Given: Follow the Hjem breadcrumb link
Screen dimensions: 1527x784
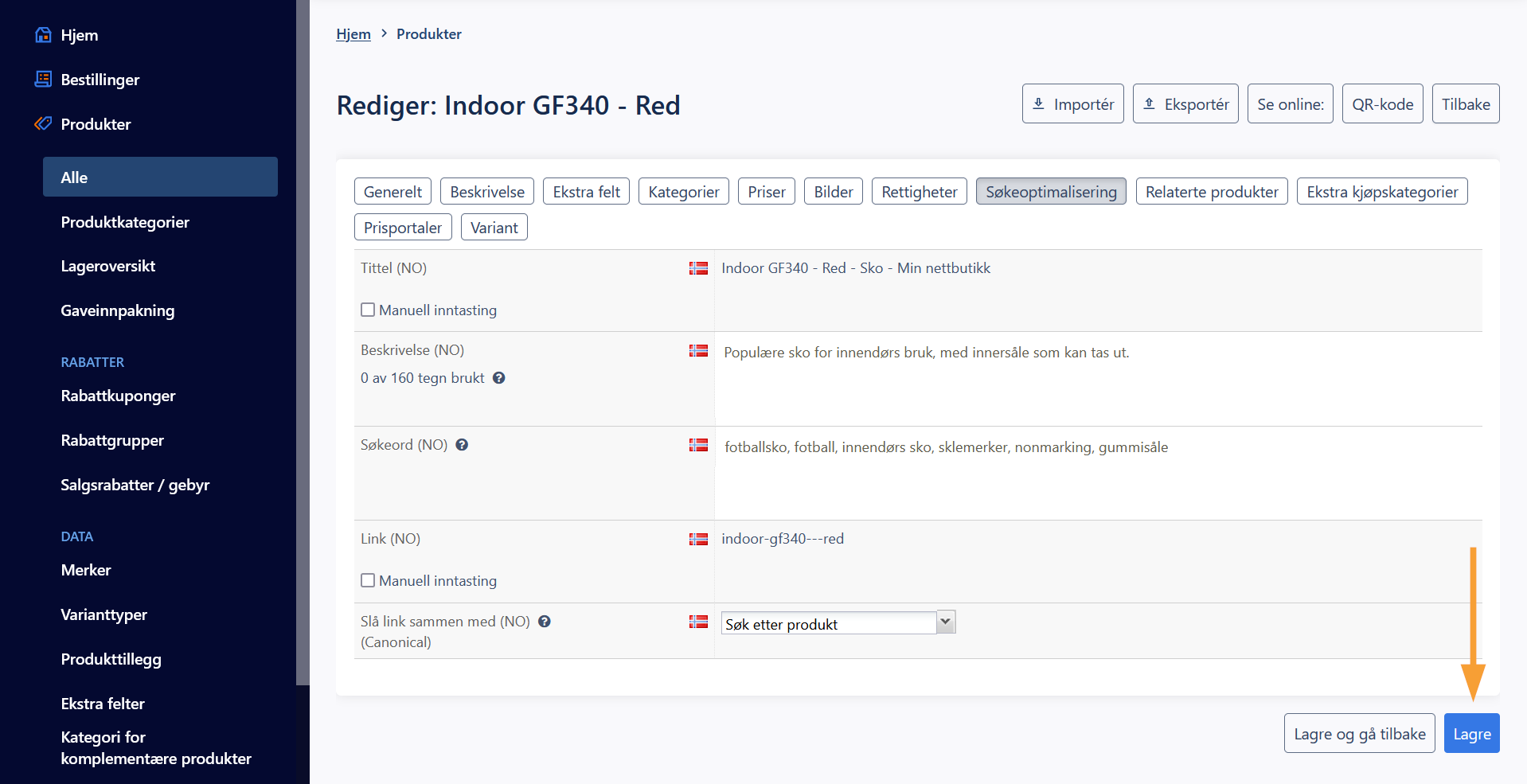Looking at the screenshot, I should click(x=353, y=34).
